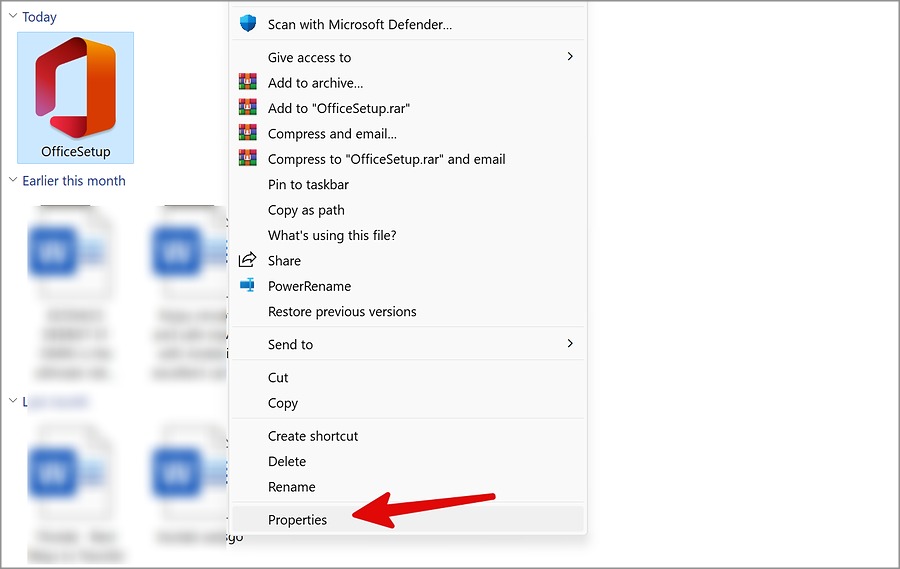Viewport: 900px width, 569px height.
Task: Open the Send to entry
Action: [x=408, y=344]
